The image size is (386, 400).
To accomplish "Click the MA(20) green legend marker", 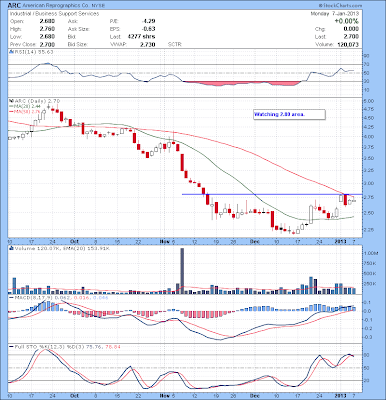I will [x=11, y=105].
